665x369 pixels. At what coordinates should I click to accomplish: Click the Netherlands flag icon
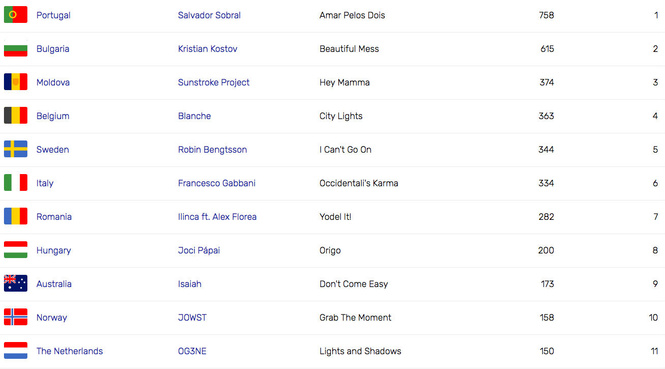coord(16,350)
